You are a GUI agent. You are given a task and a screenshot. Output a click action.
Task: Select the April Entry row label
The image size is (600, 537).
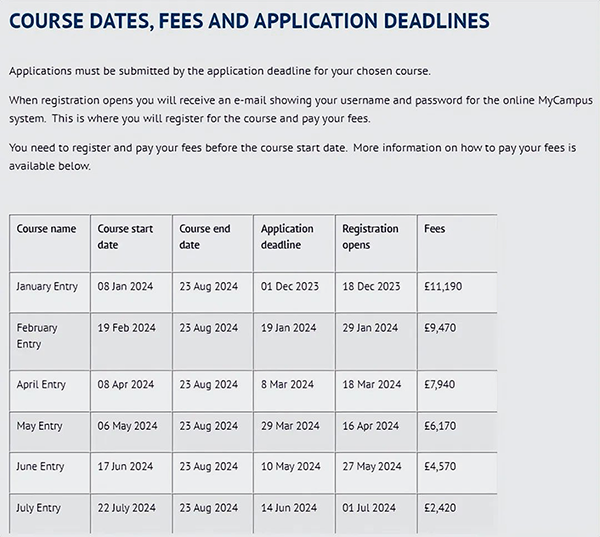tap(41, 384)
